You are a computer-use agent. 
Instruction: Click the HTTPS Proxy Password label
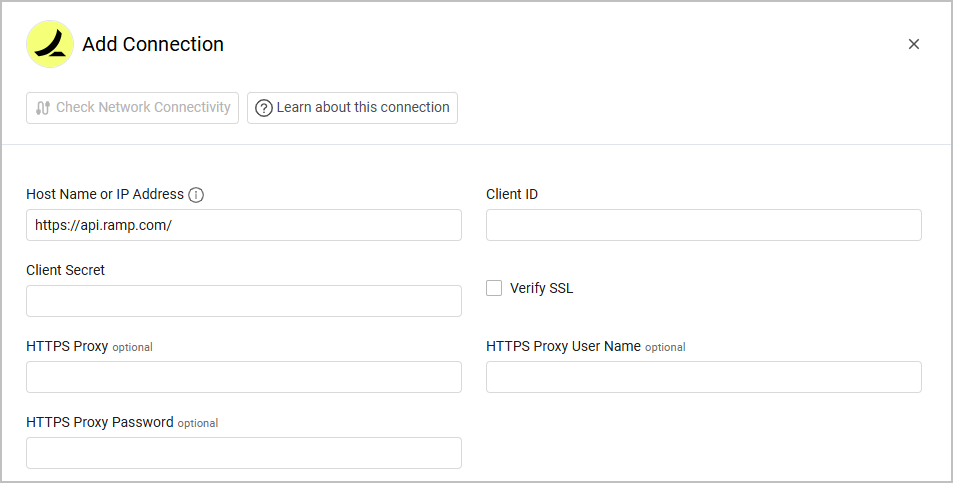click(x=100, y=422)
